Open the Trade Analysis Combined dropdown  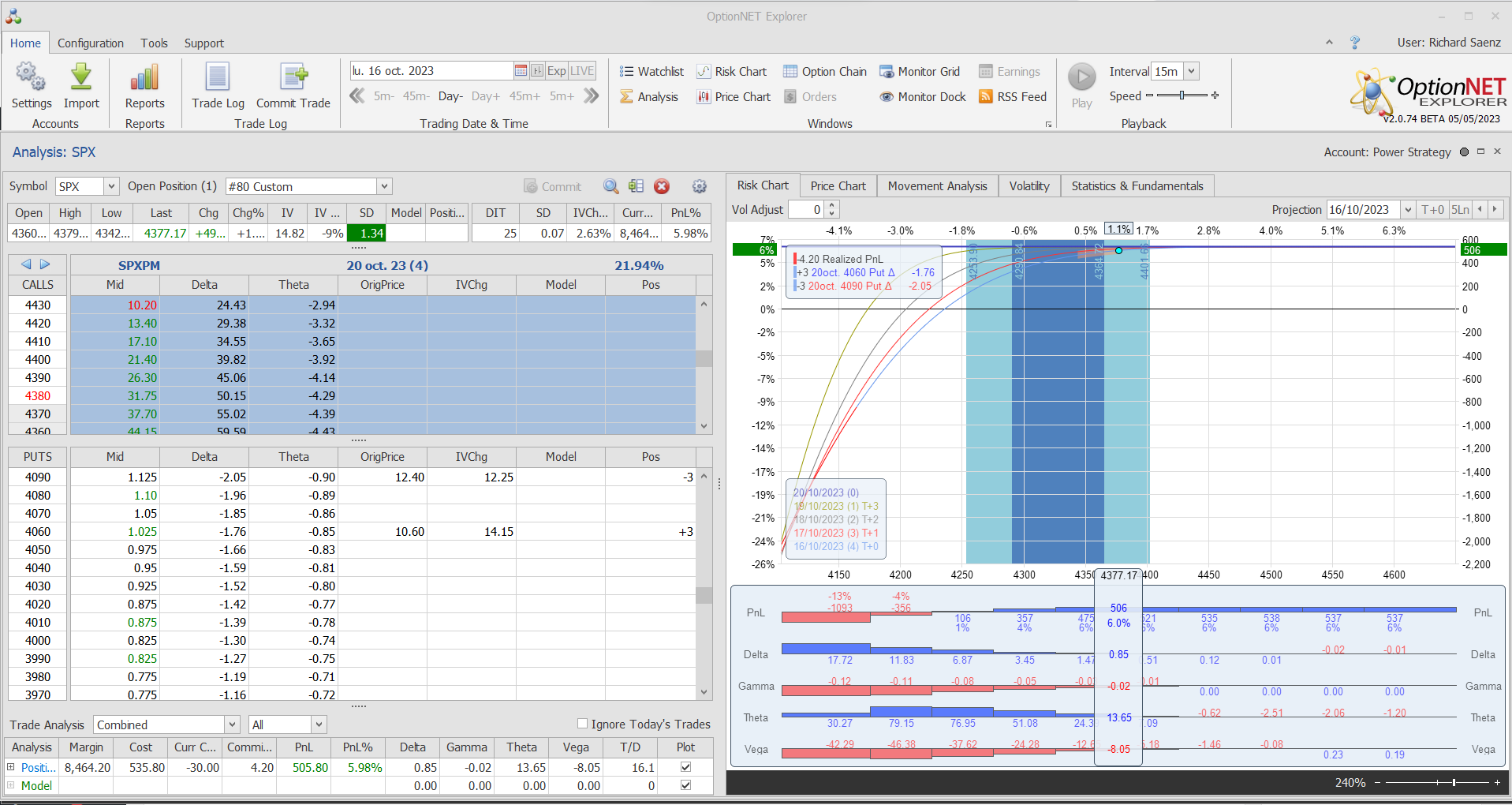coord(232,724)
